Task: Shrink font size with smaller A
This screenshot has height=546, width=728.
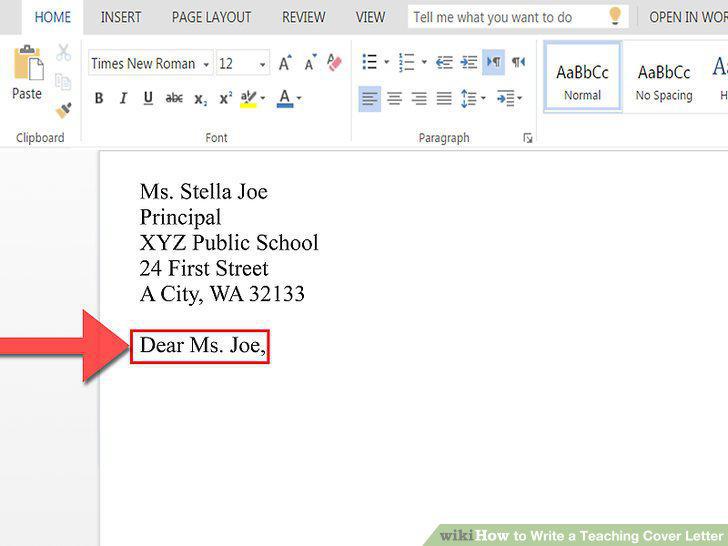Action: 310,63
